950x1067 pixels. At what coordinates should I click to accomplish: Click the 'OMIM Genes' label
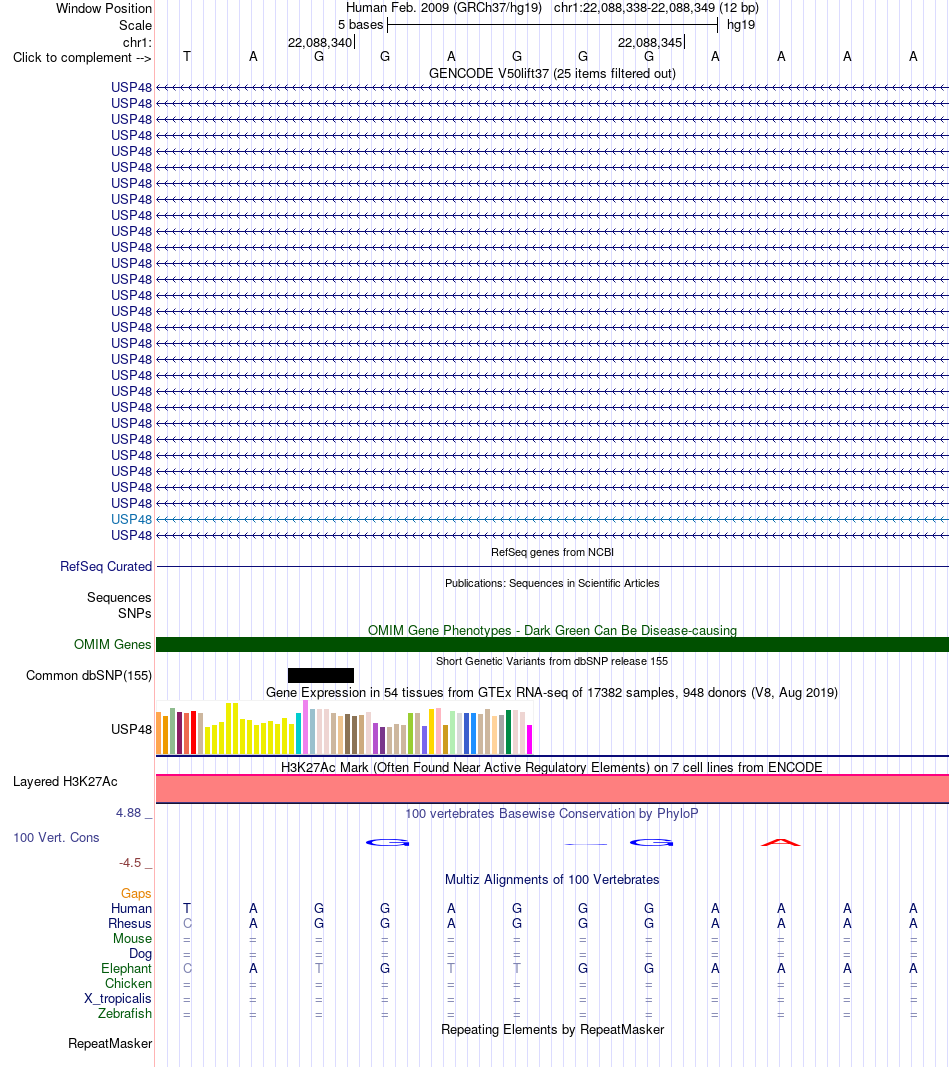pyautogui.click(x=112, y=644)
